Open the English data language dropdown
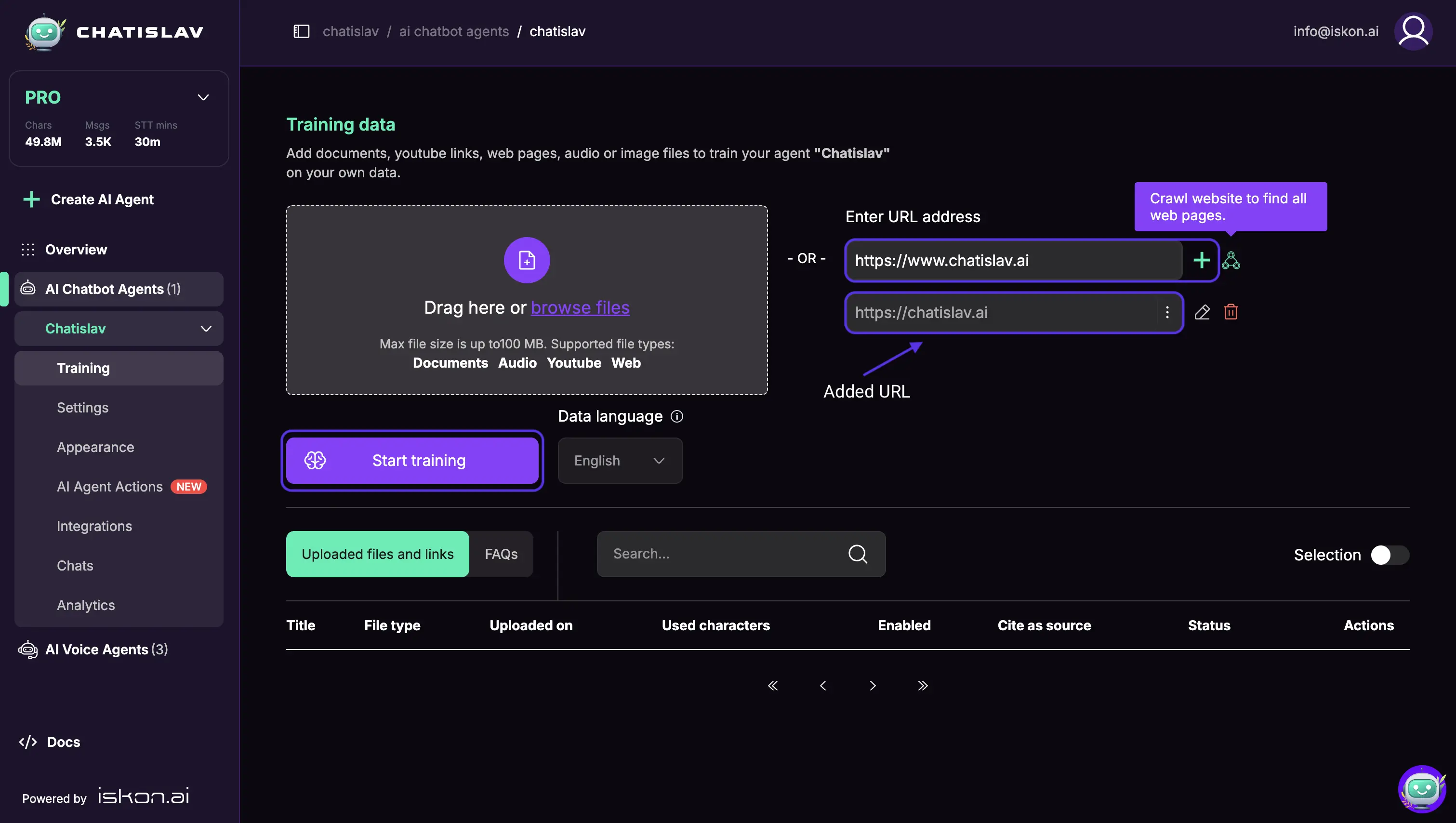The image size is (1456, 823). click(x=620, y=461)
